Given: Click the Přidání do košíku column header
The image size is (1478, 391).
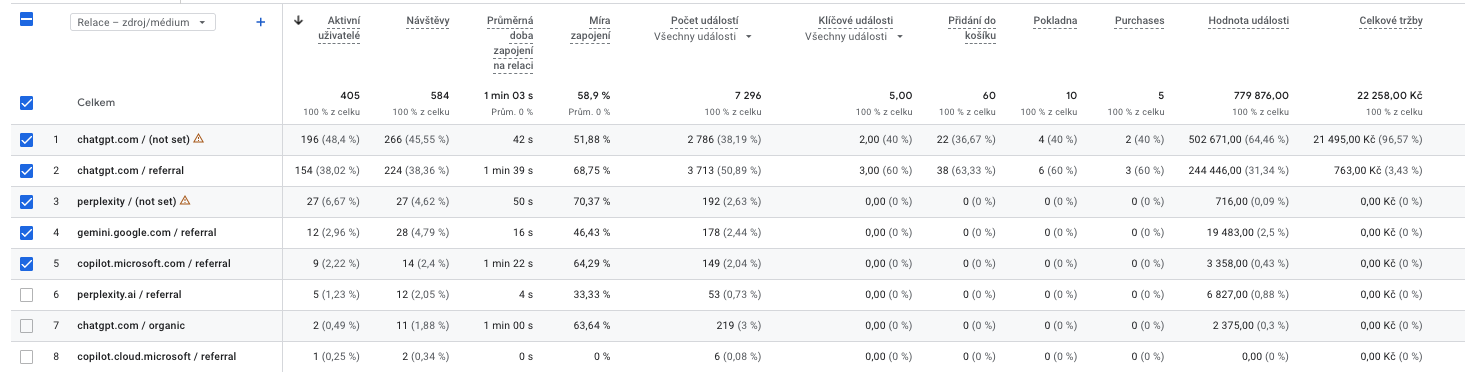Looking at the screenshot, I should tap(972, 28).
